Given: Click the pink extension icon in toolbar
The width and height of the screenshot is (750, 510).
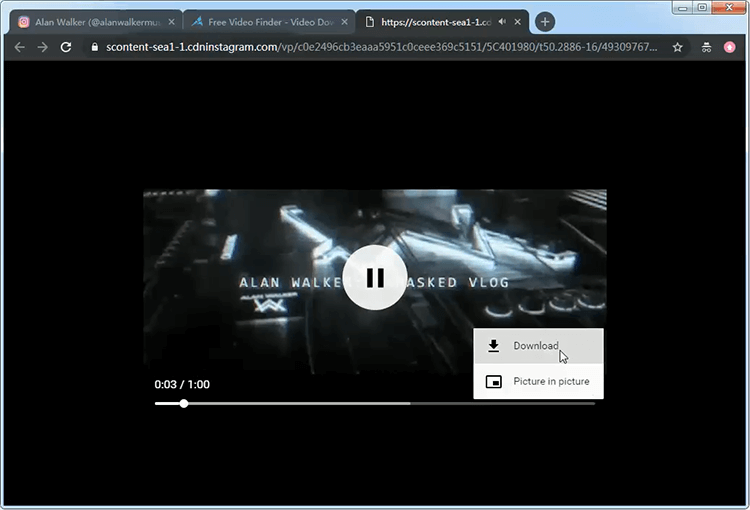Looking at the screenshot, I should (729, 47).
